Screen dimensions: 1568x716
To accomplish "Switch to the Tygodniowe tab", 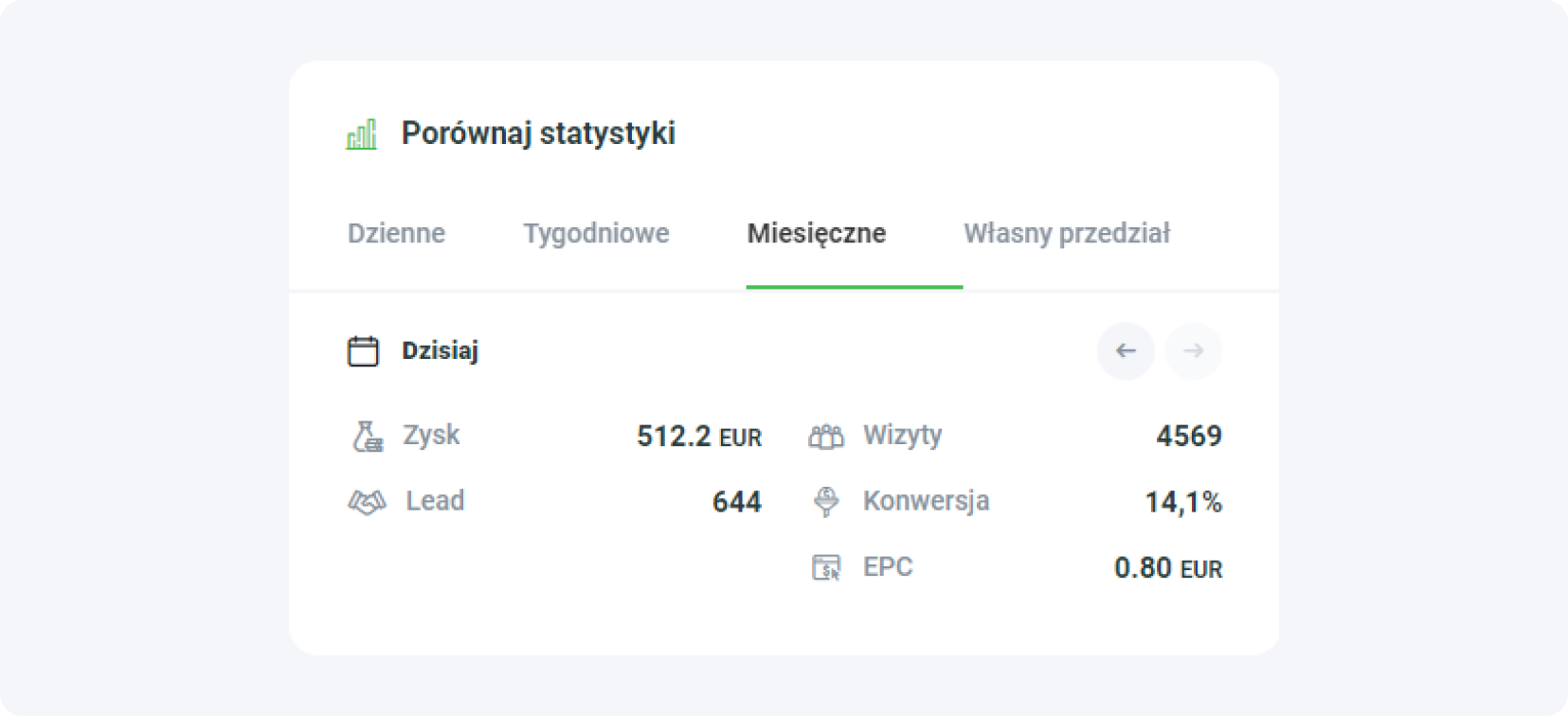I will [x=597, y=233].
